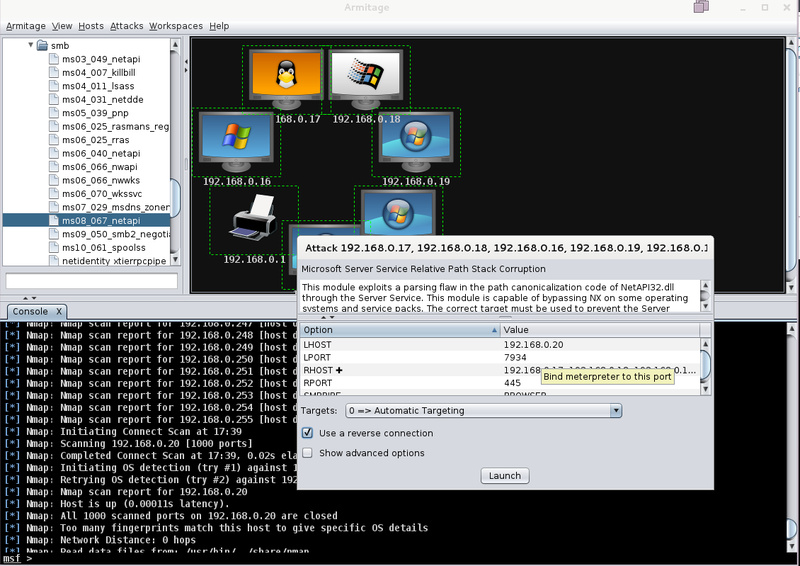
Task: Select the Windows XP host 192.168.0.16
Action: tap(236, 141)
